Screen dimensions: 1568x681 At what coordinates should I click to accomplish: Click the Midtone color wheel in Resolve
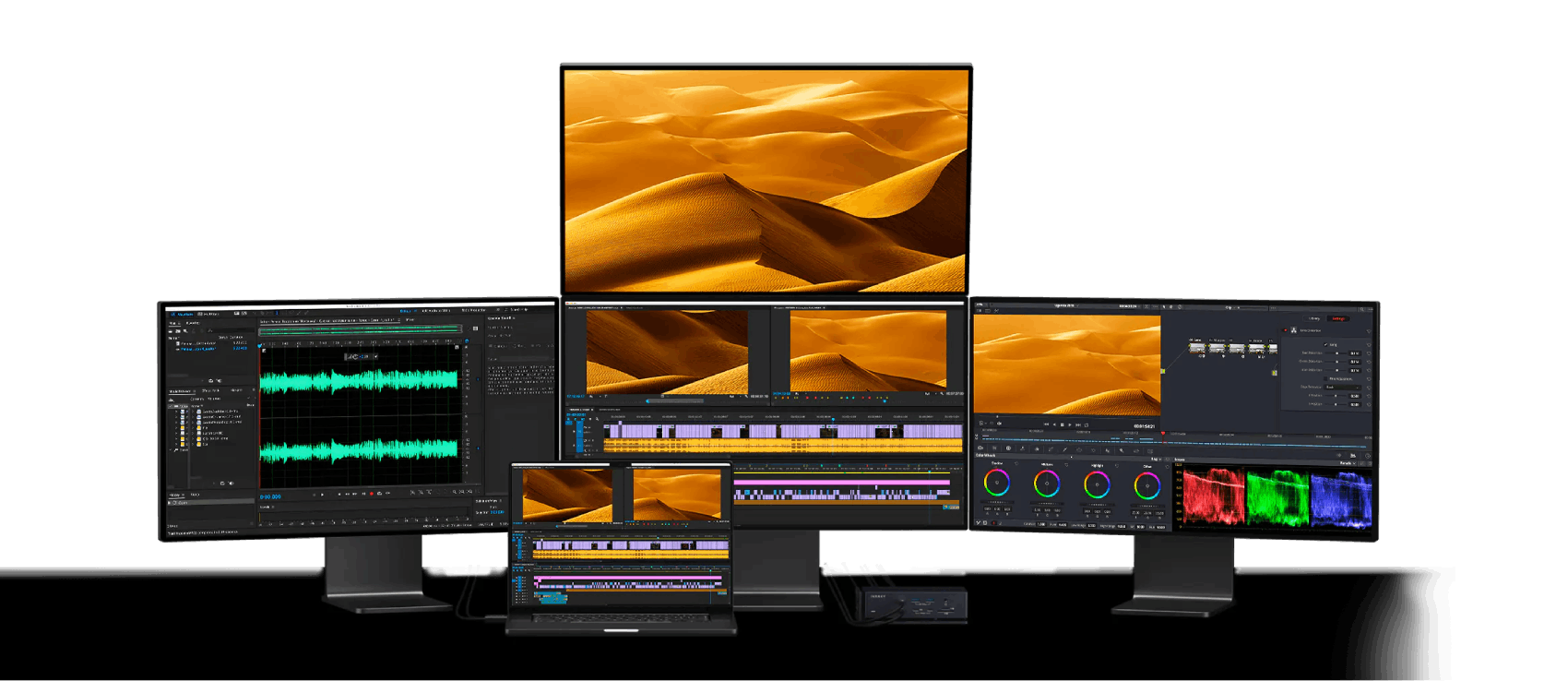tap(1047, 483)
